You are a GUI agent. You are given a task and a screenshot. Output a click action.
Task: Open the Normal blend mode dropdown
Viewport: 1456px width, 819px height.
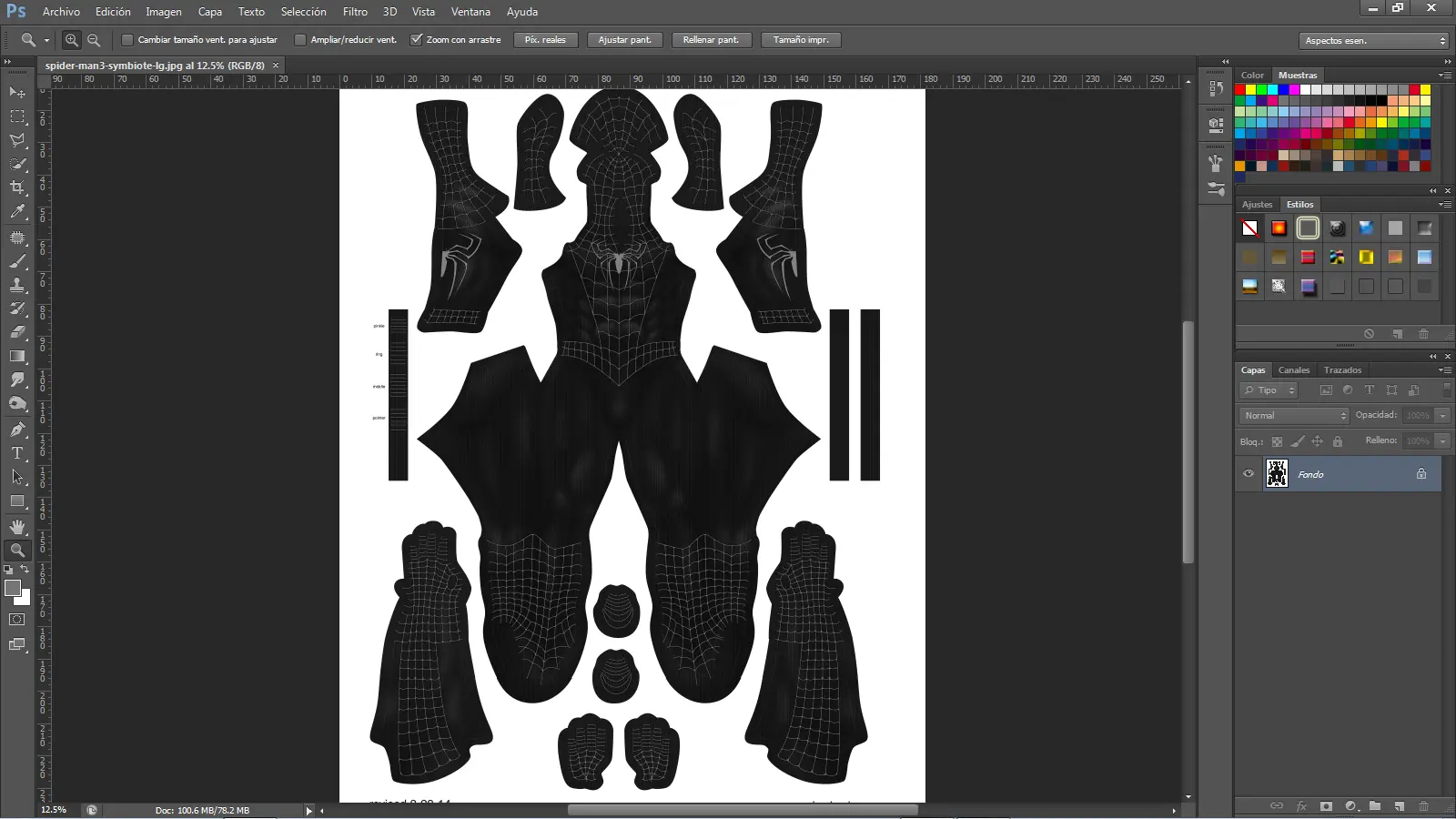click(1294, 416)
